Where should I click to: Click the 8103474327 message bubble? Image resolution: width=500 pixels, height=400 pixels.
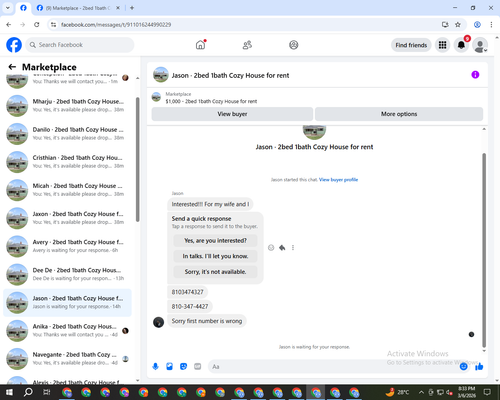click(187, 292)
